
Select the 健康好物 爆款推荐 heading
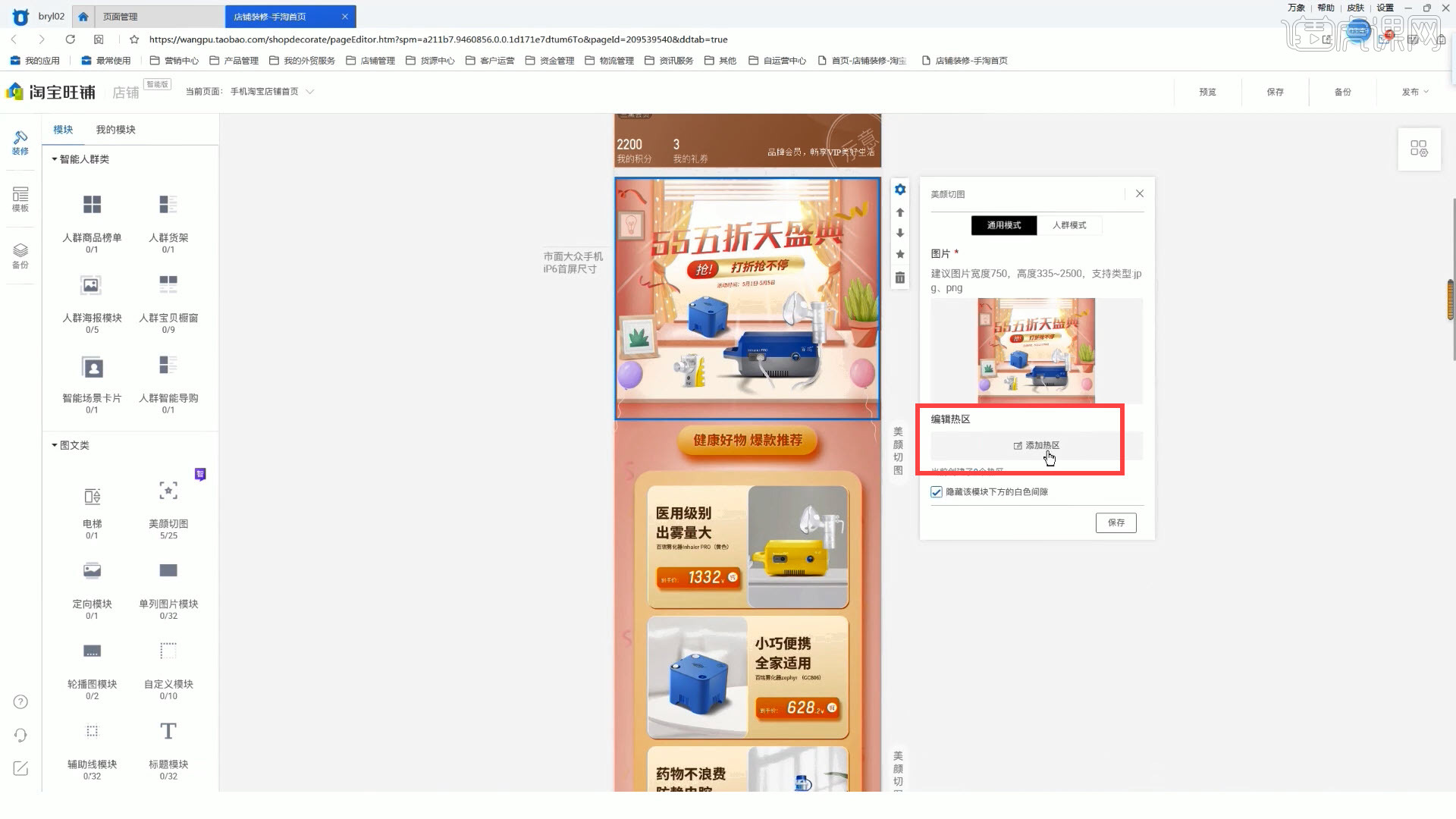[x=748, y=441]
